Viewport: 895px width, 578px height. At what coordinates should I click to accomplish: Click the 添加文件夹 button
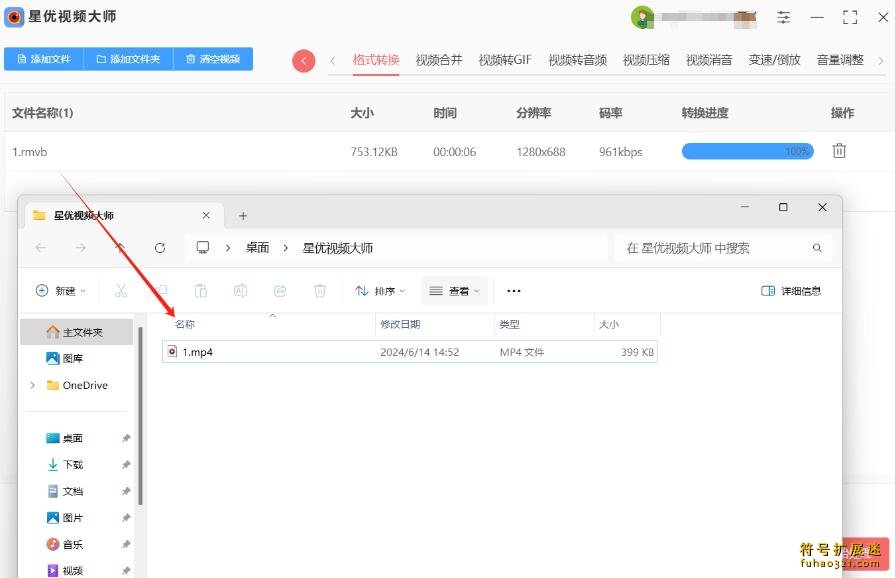tap(128, 59)
